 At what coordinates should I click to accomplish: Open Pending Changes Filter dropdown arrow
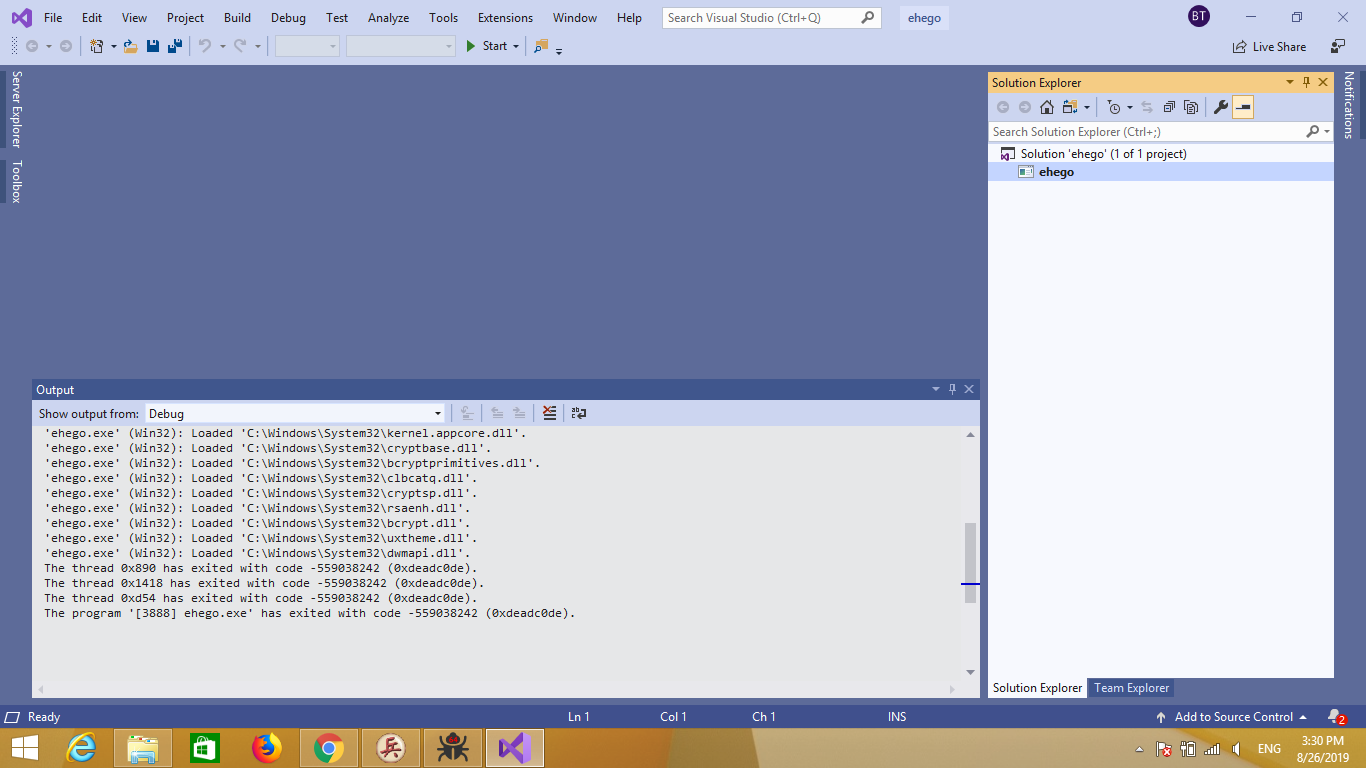(1130, 107)
